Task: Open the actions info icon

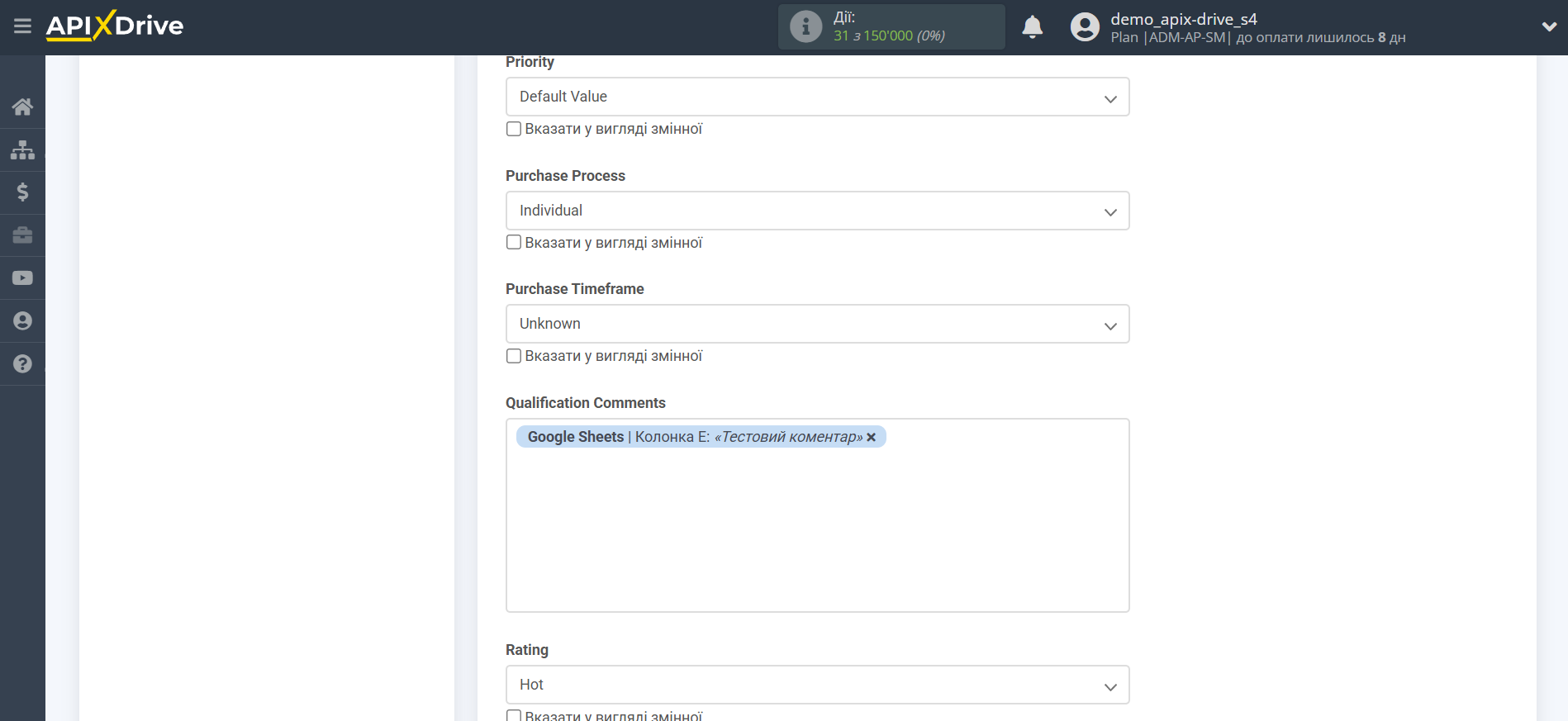Action: (x=805, y=26)
